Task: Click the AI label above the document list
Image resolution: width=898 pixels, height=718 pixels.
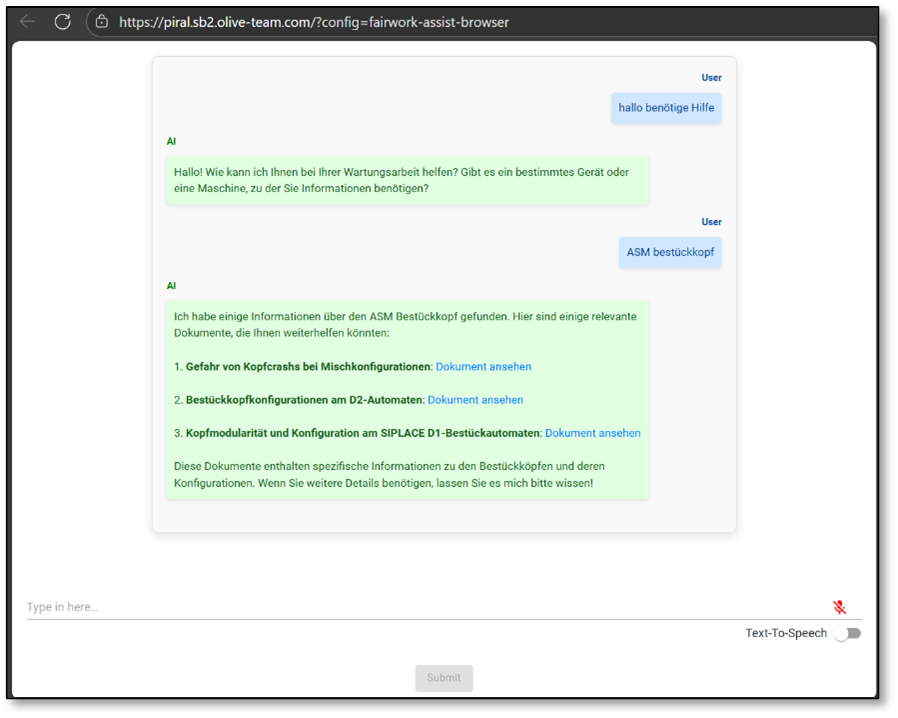Action: [170, 285]
